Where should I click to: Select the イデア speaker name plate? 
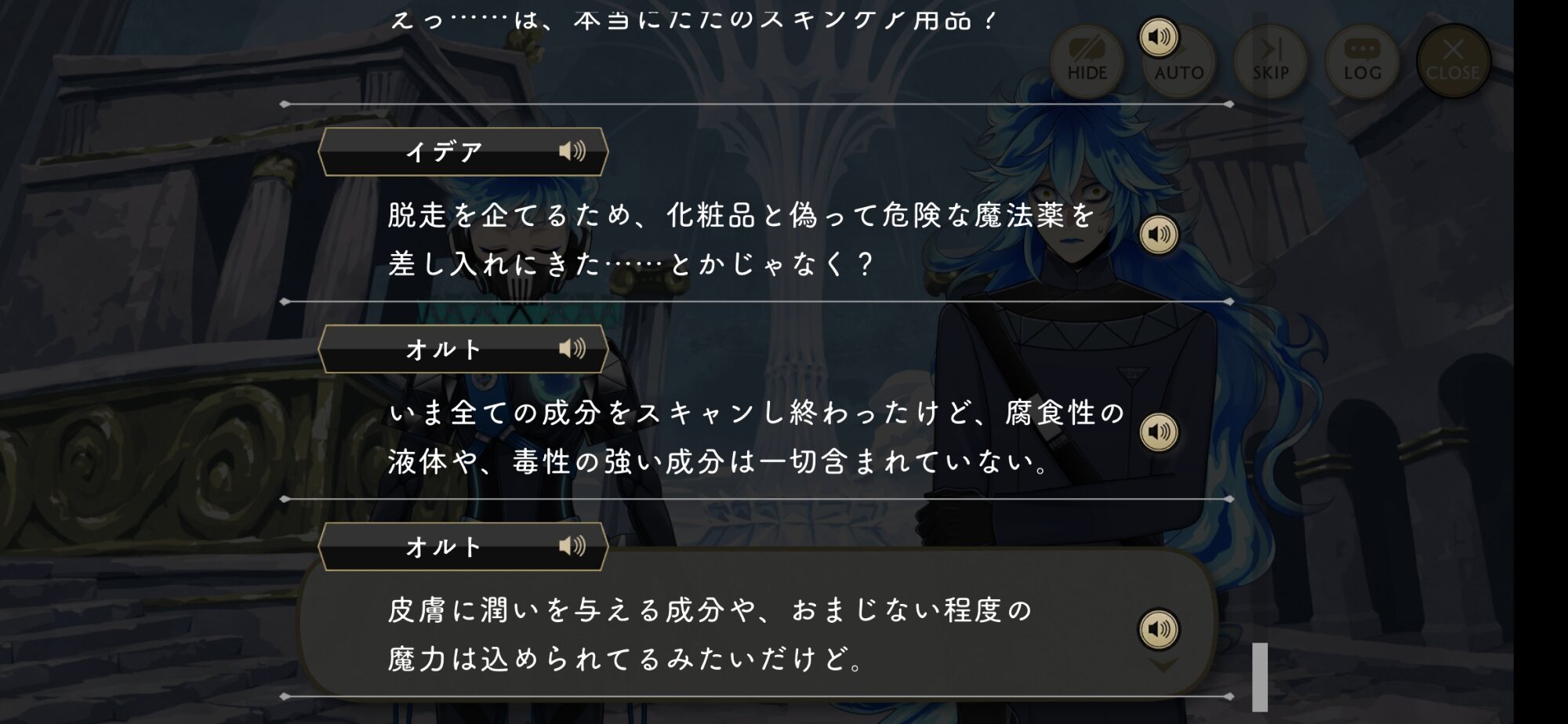[x=463, y=151]
